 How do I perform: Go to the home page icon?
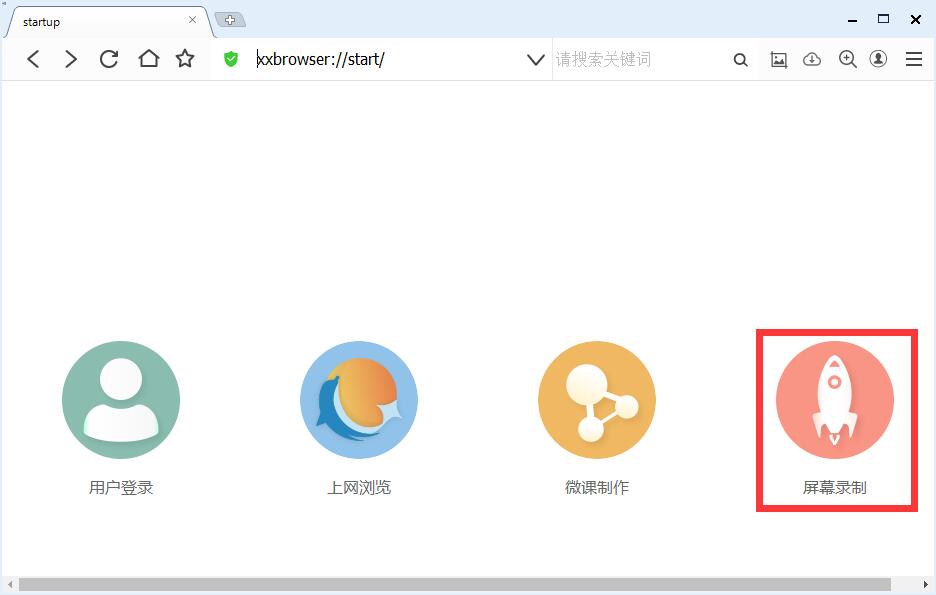[148, 60]
